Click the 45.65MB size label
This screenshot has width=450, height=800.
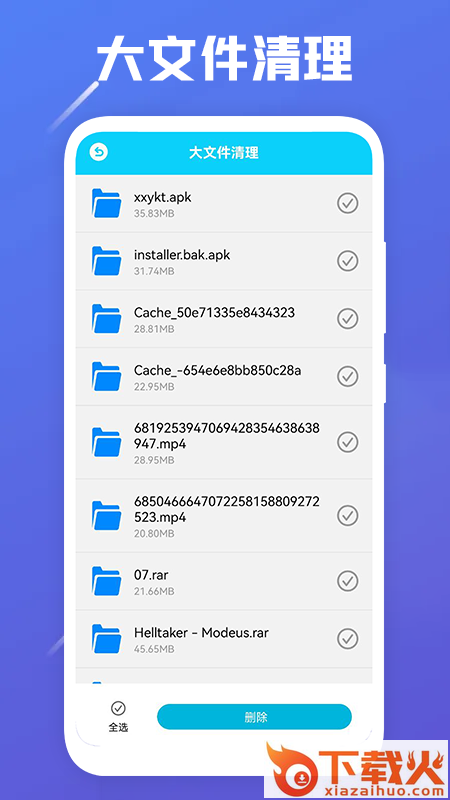point(154,649)
